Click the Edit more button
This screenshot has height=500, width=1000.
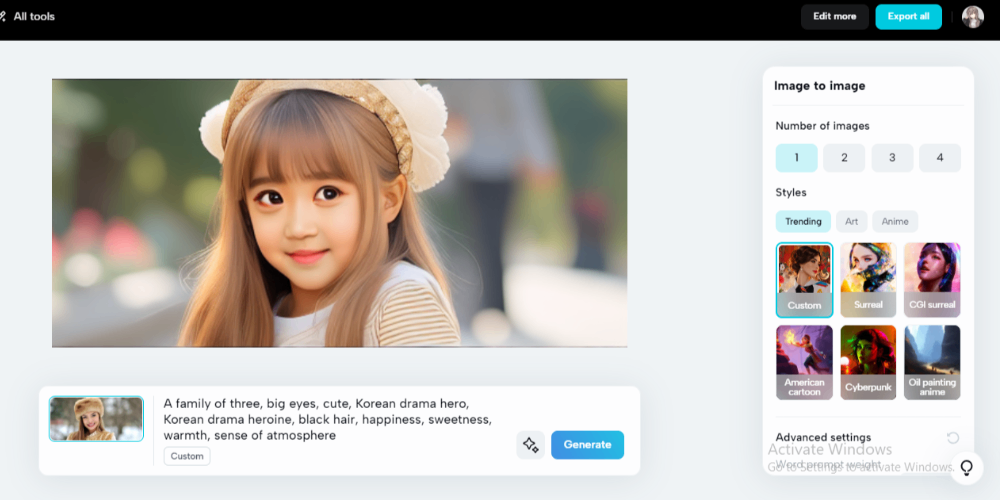pyautogui.click(x=835, y=17)
